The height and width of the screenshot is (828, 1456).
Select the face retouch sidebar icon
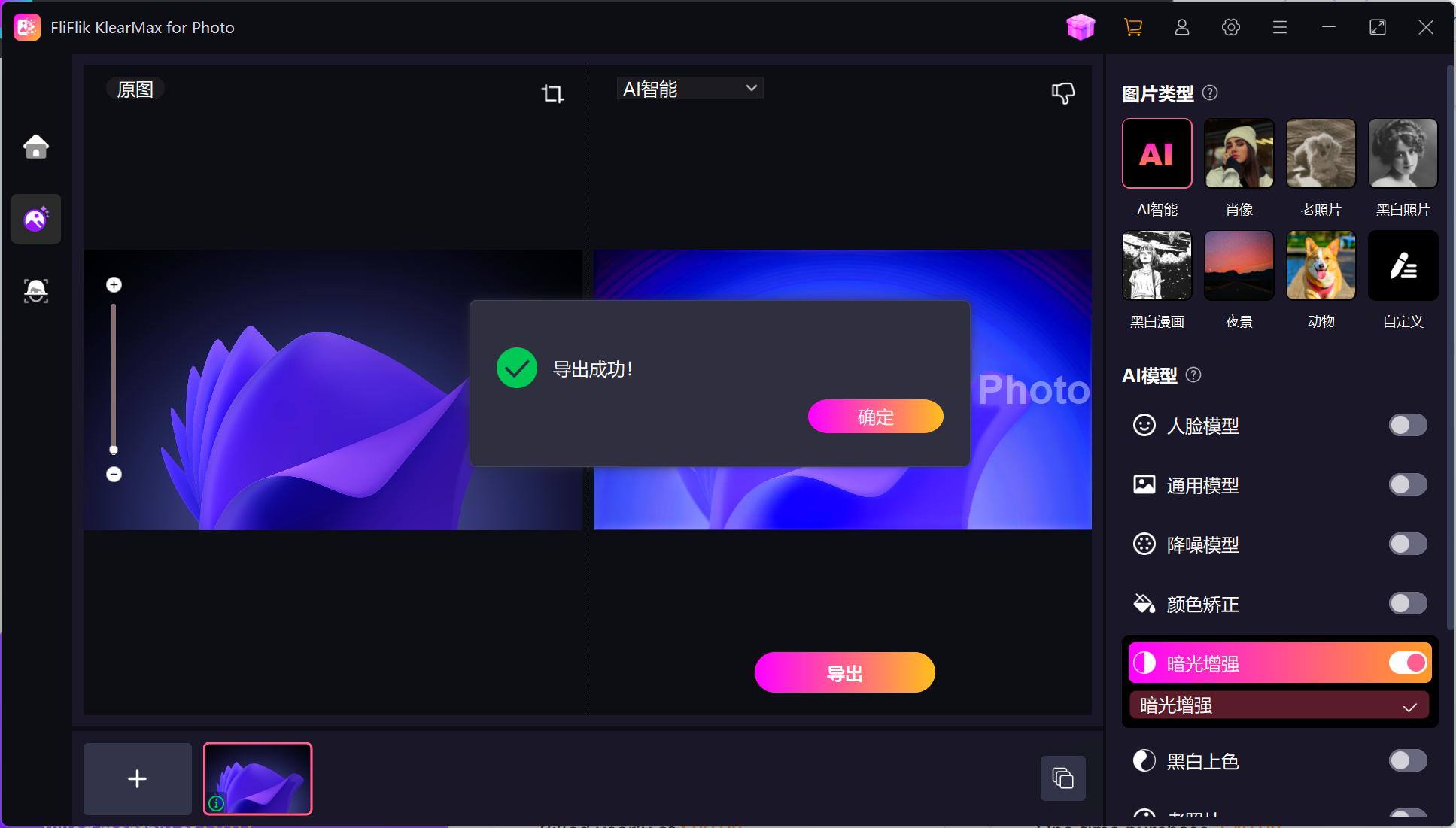coord(35,291)
